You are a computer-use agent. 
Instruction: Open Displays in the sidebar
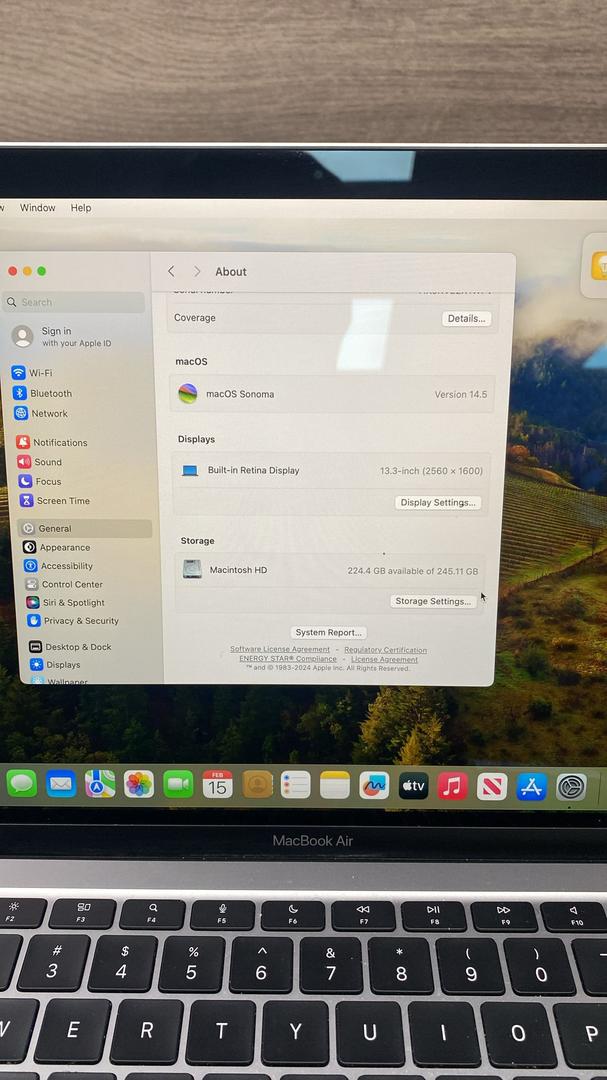55,665
